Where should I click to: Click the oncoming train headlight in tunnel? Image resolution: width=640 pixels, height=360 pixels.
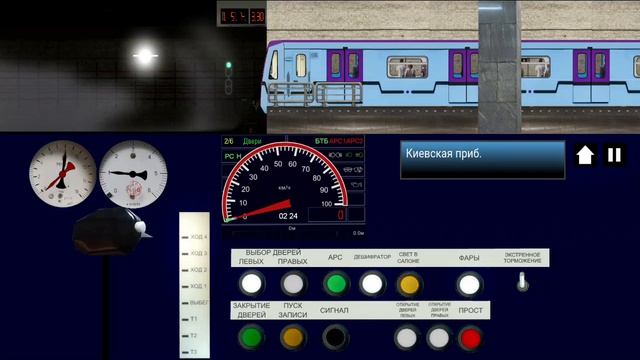pos(144,56)
